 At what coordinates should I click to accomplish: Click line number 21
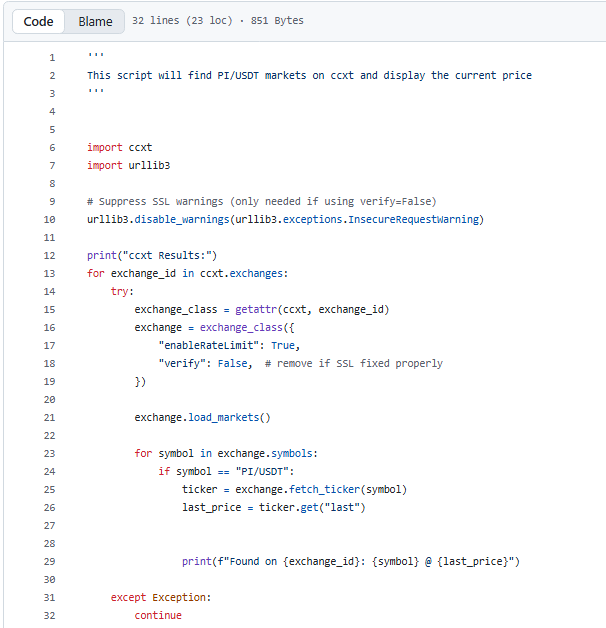pos(50,418)
